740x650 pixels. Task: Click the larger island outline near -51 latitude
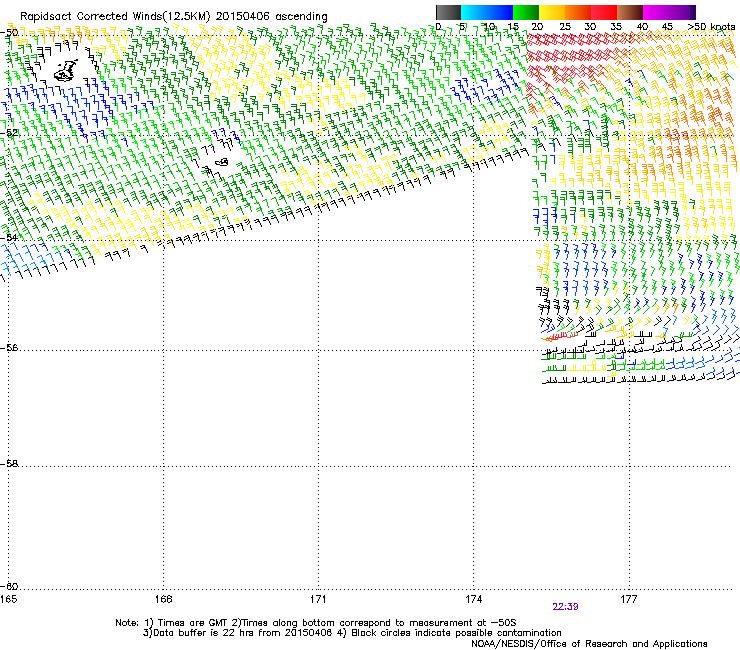66,71
